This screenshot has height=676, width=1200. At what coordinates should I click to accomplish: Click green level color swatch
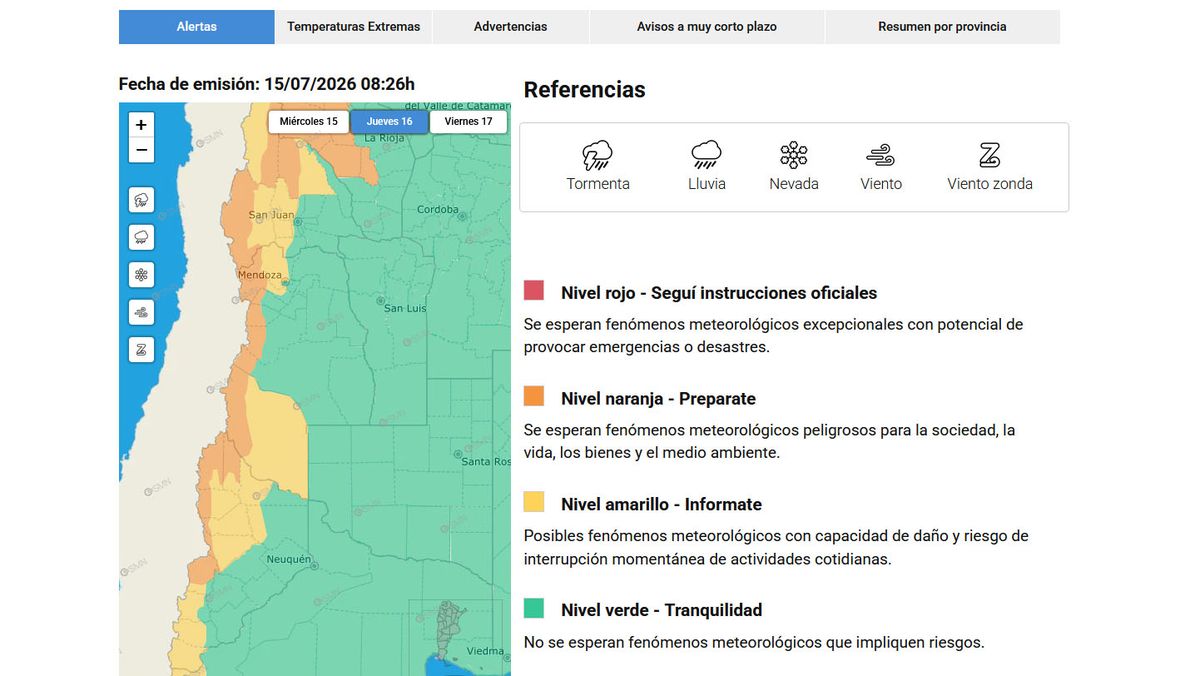tap(534, 608)
